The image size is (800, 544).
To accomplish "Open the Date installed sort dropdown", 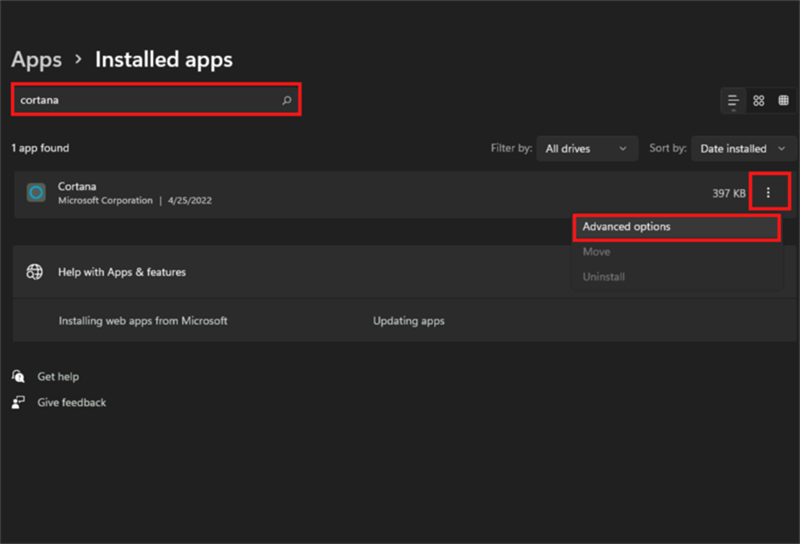I will [x=743, y=149].
